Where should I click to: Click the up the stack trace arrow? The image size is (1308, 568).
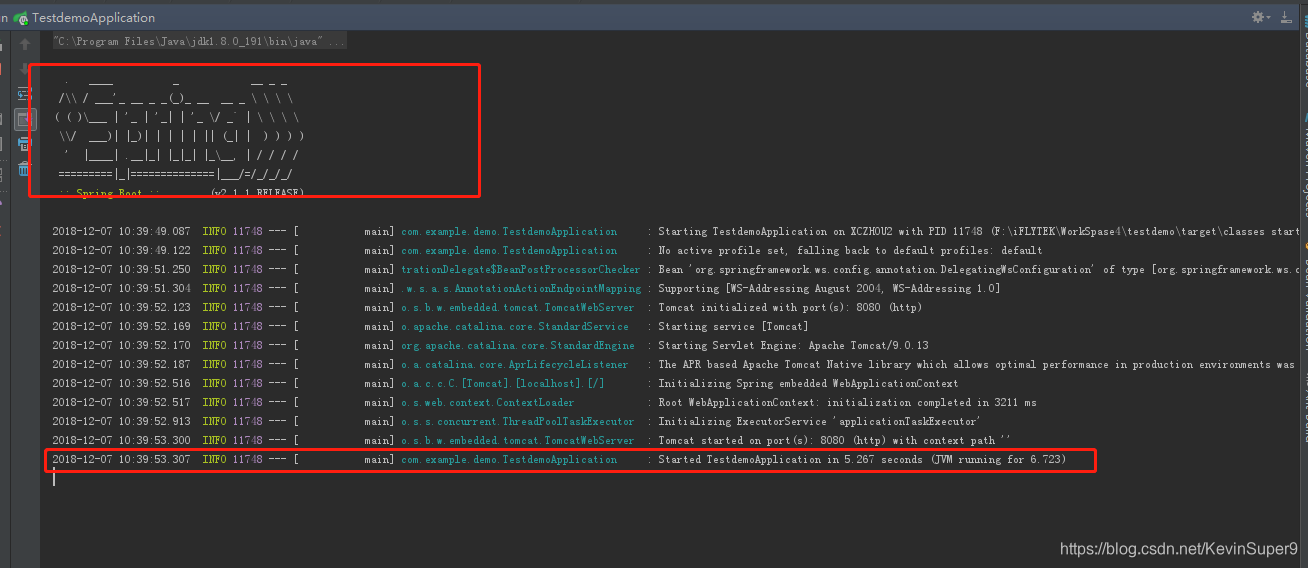point(24,45)
